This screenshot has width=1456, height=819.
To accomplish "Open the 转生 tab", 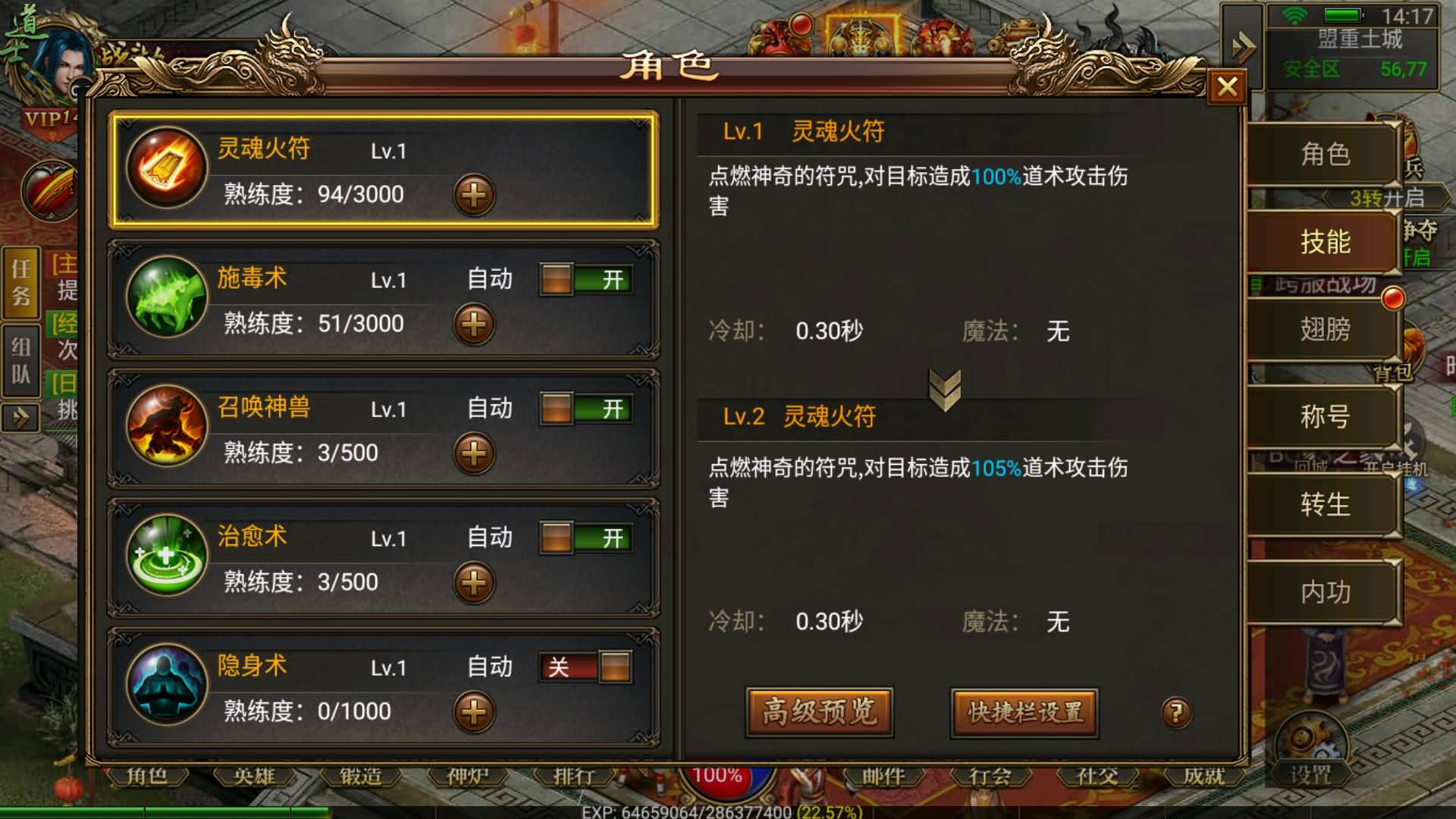I will 1324,504.
